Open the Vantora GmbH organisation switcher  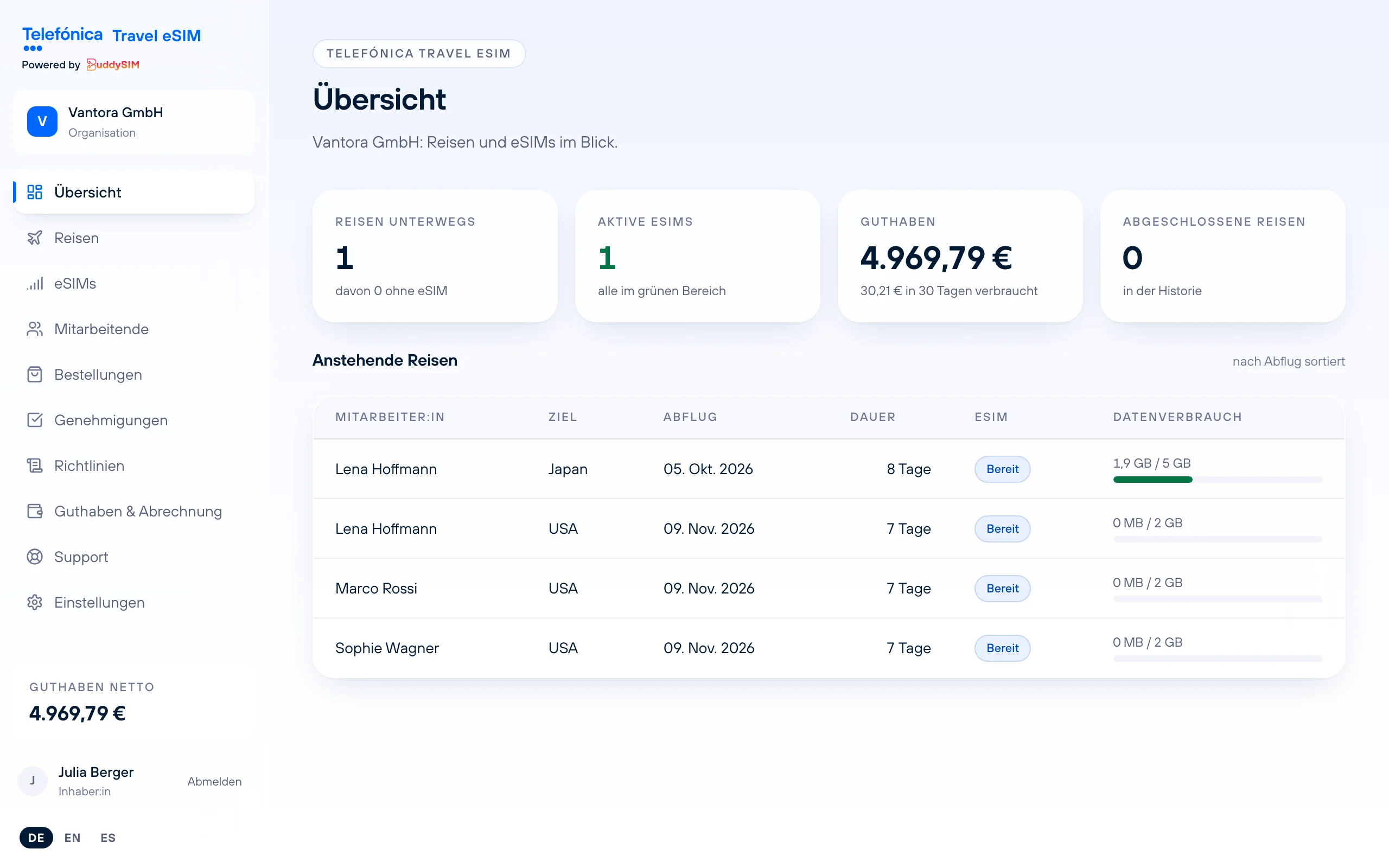(x=133, y=122)
